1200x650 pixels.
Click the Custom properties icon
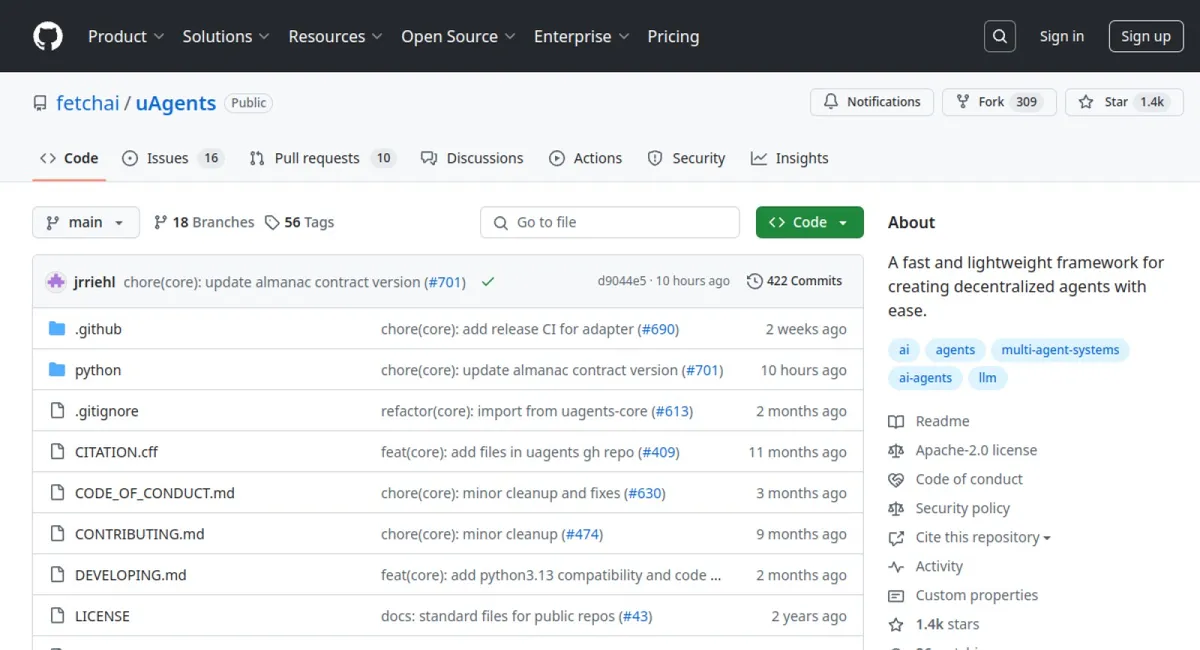[x=896, y=595]
